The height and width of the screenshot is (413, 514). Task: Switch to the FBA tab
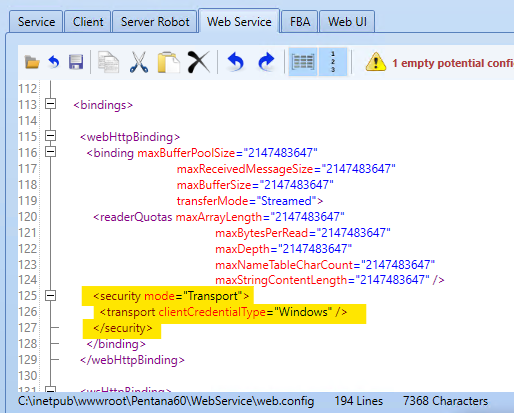pos(300,22)
